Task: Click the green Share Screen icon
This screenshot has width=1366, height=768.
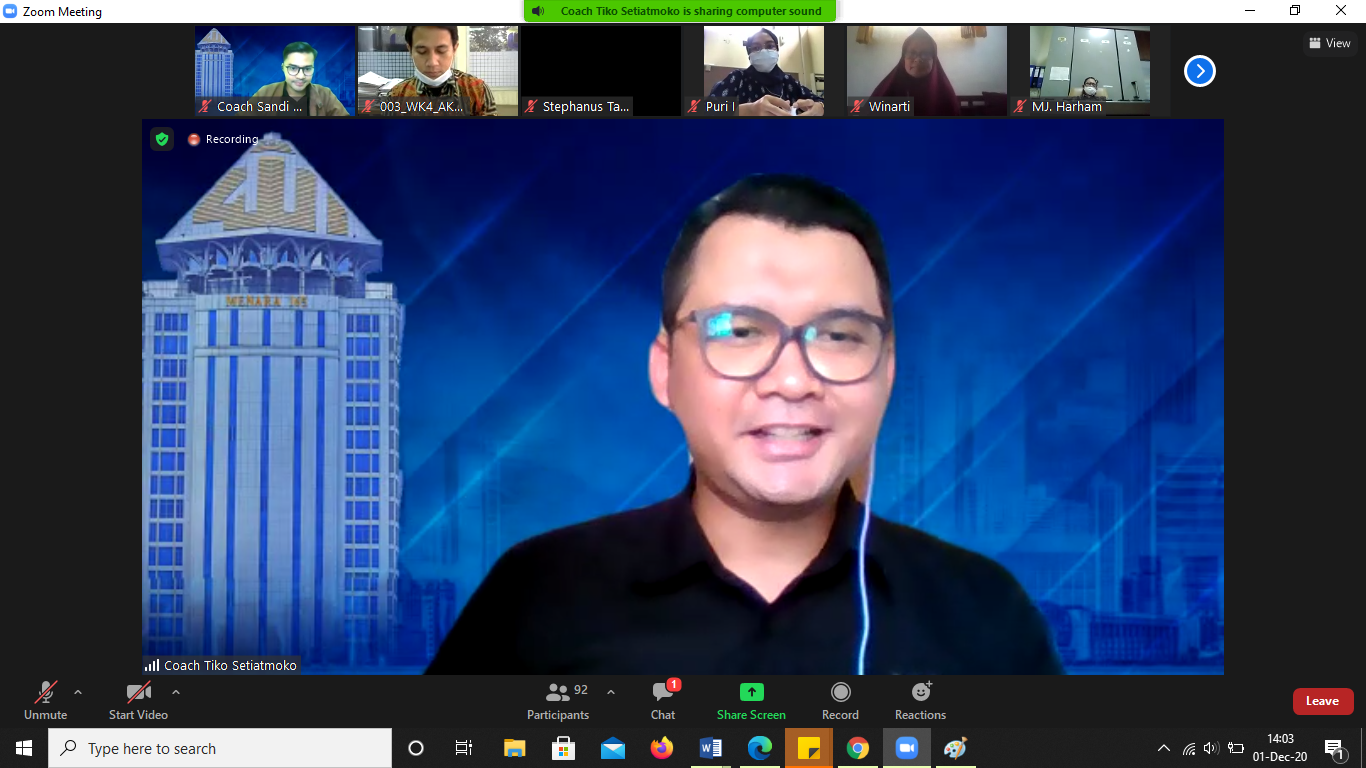Action: tap(751, 693)
